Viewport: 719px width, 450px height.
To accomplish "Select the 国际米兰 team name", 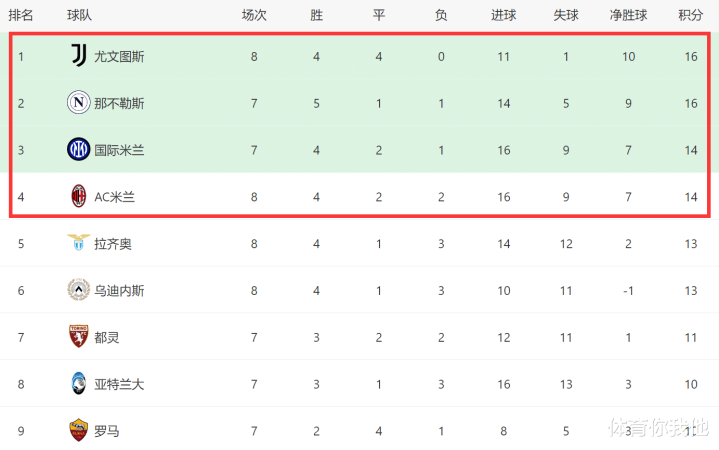I will point(119,150).
